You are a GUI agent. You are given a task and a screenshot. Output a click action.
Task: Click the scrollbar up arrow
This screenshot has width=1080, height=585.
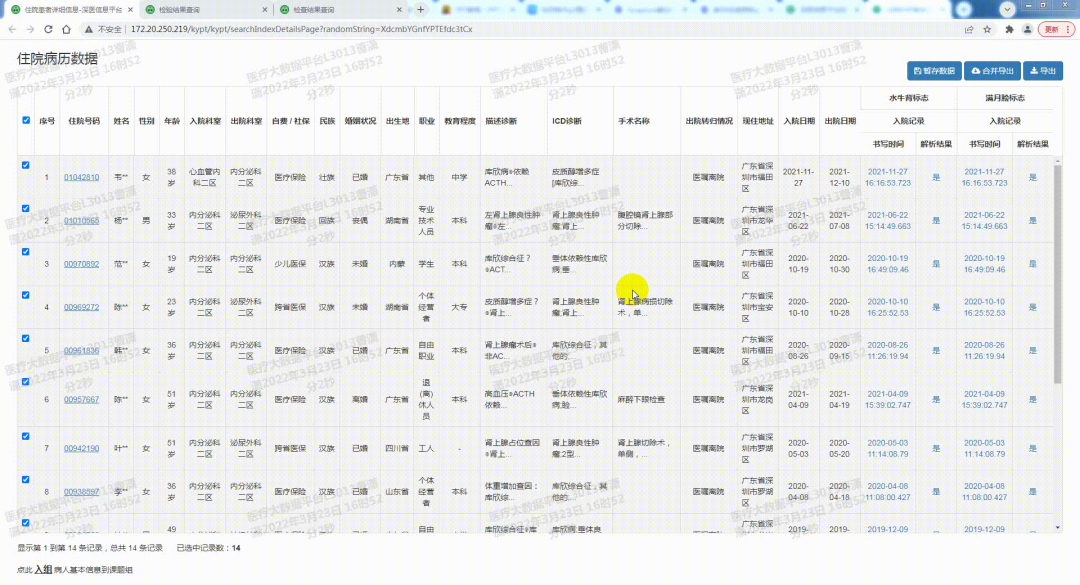(x=1058, y=160)
